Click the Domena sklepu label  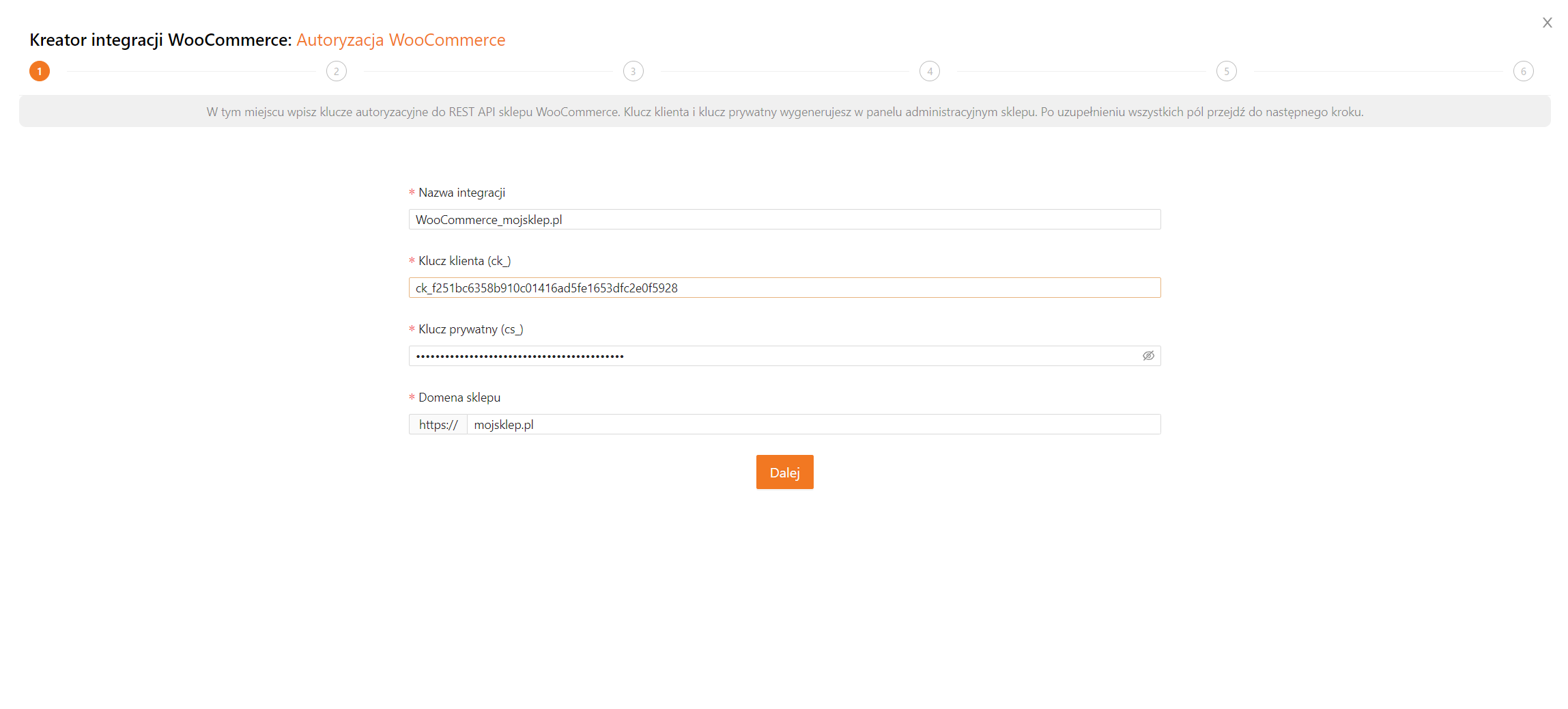click(459, 398)
